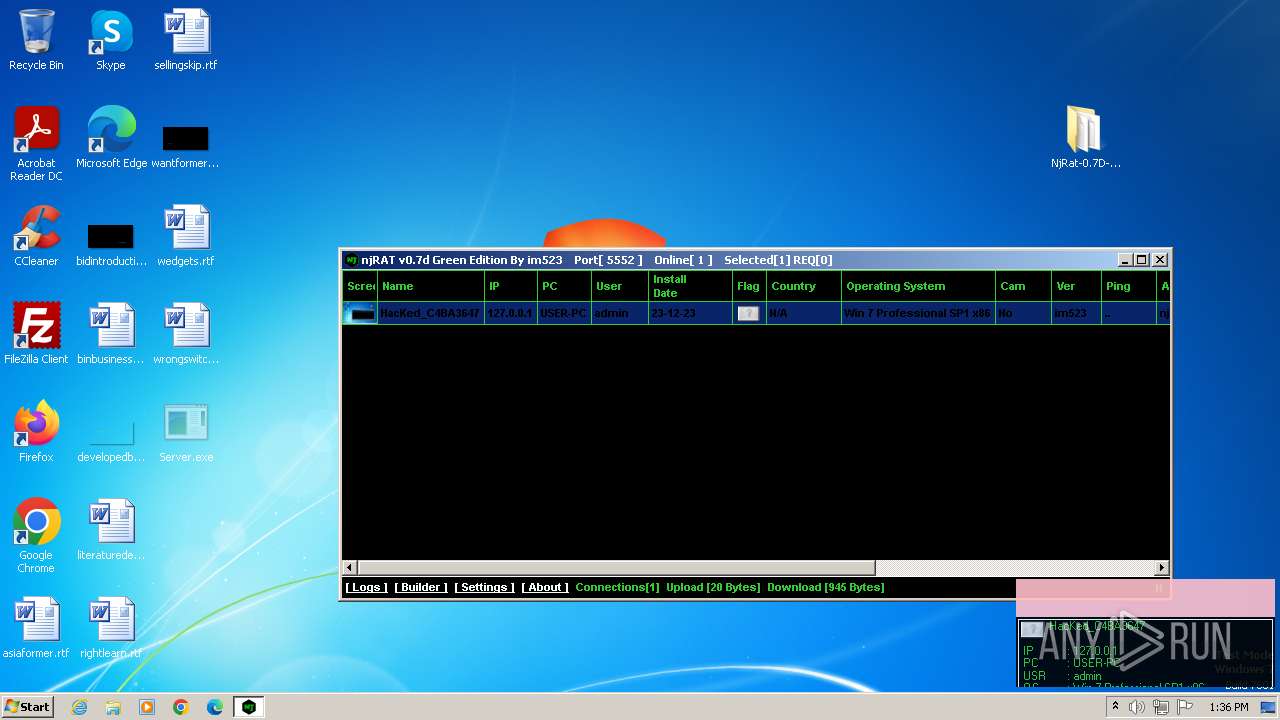1280x720 pixels.
Task: Sort by the Cam column header
Action: (1022, 286)
